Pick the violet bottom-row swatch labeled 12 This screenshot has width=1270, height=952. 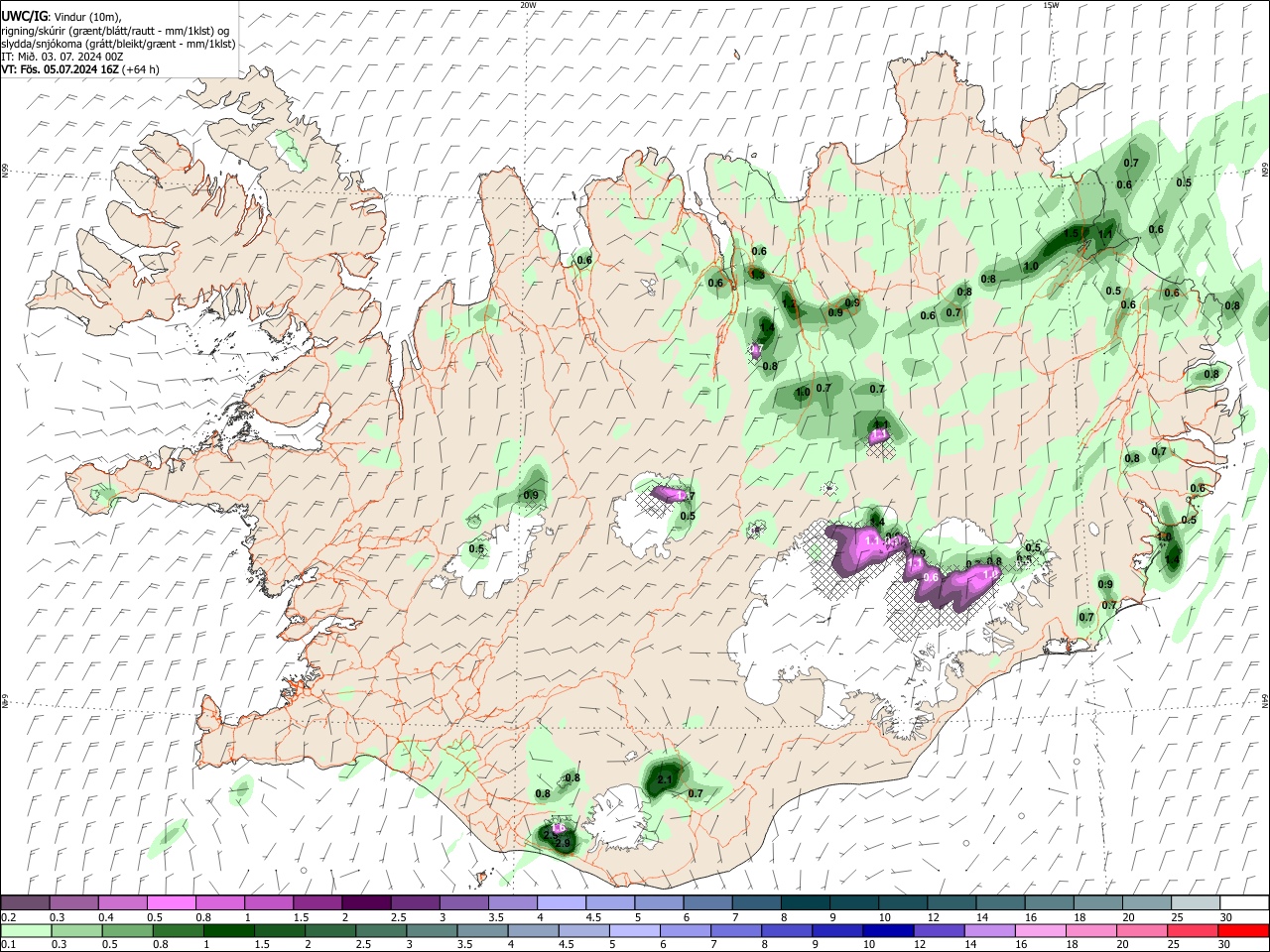939,930
